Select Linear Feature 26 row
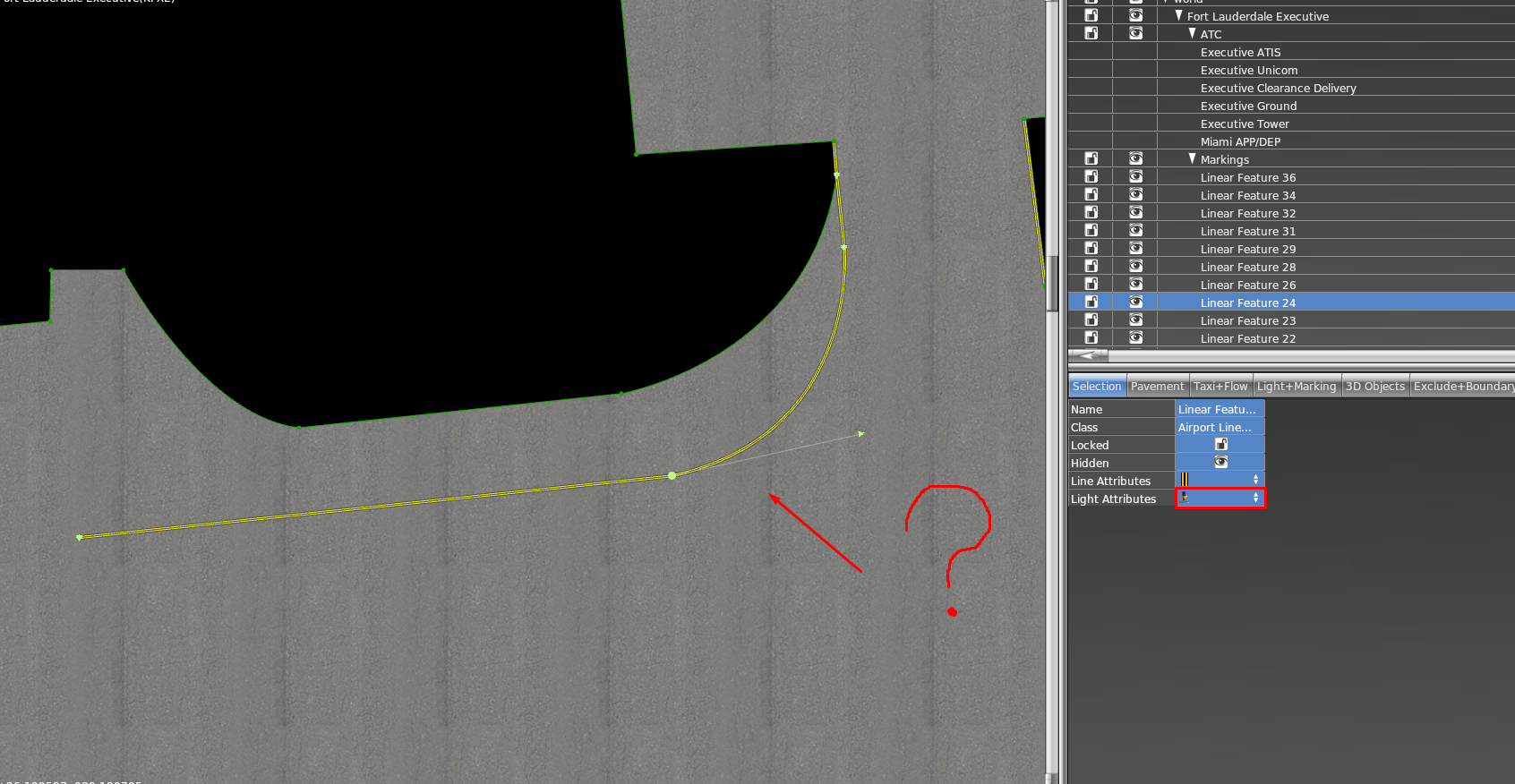Screen dimensions: 1515x784 (1291, 284)
